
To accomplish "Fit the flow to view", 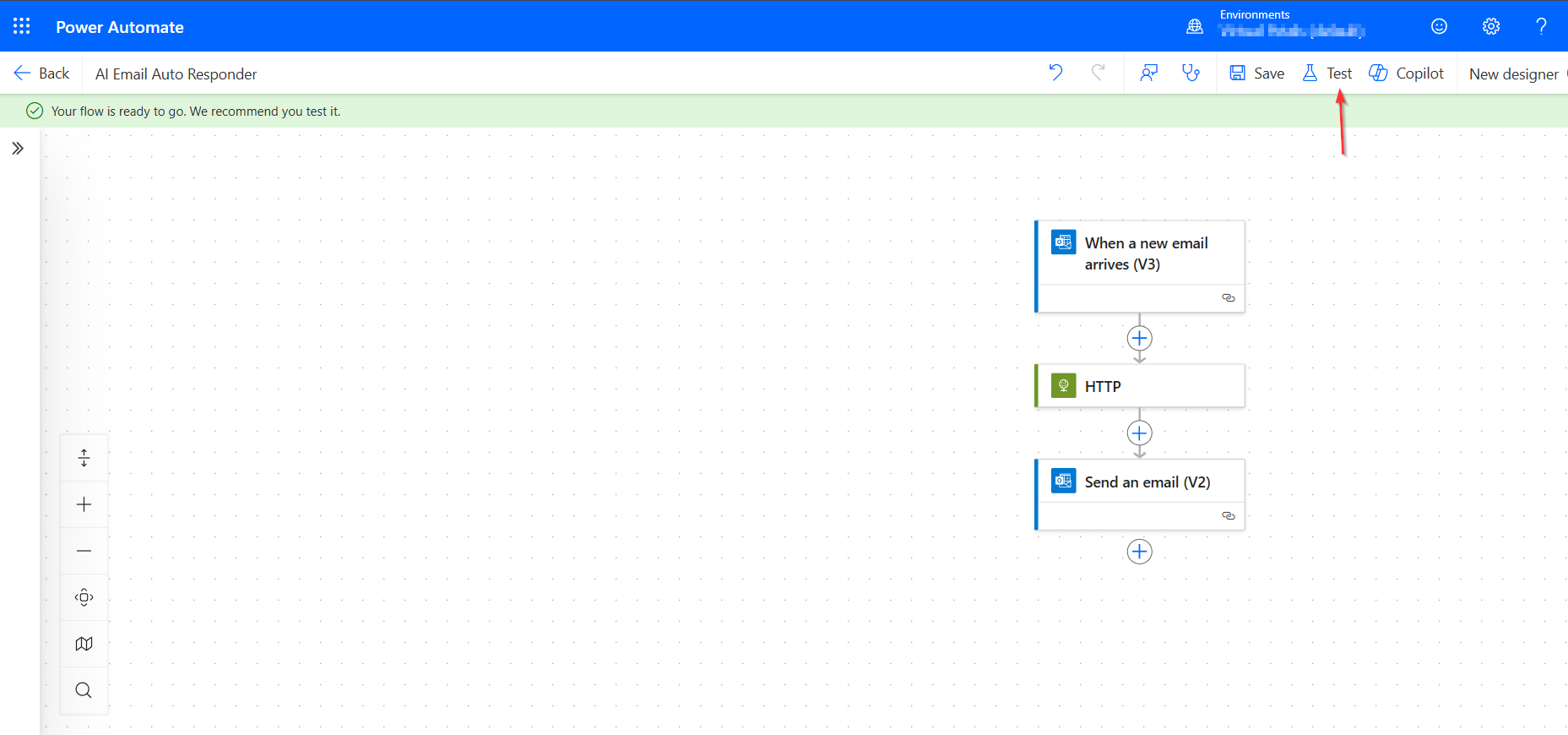I will pyautogui.click(x=84, y=597).
